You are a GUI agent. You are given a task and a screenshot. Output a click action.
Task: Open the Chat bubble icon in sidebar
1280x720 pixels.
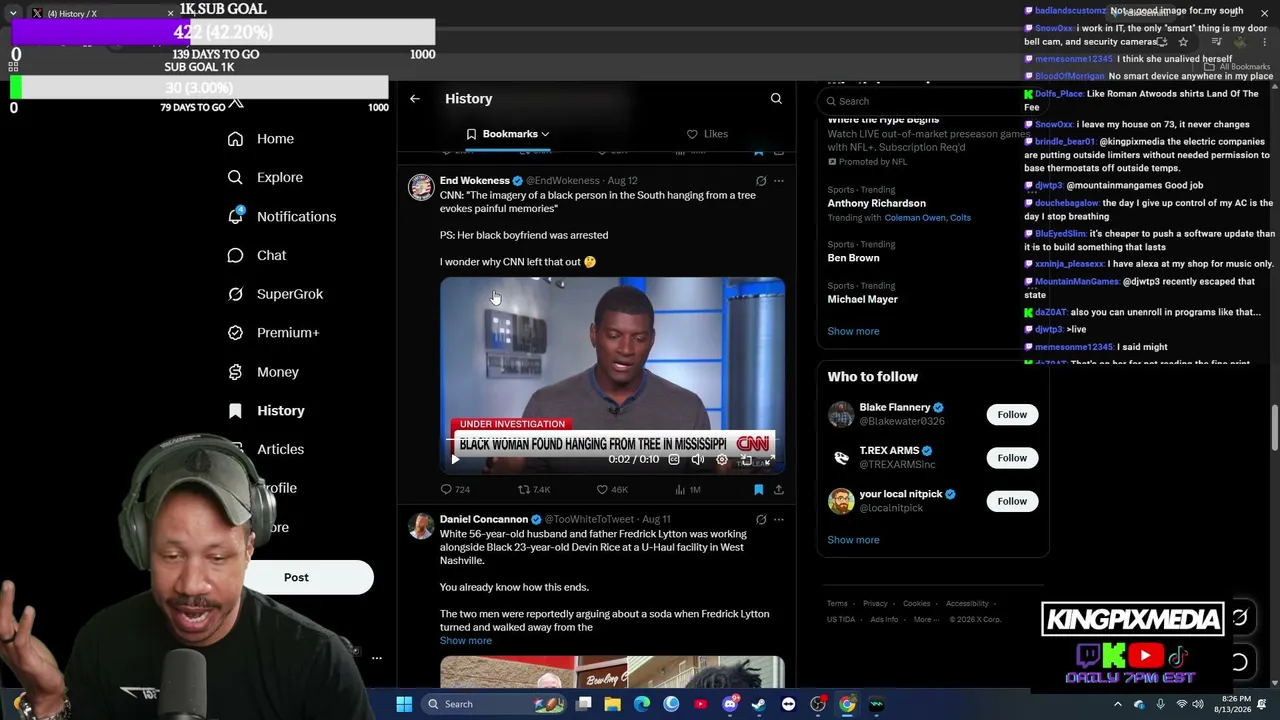235,255
